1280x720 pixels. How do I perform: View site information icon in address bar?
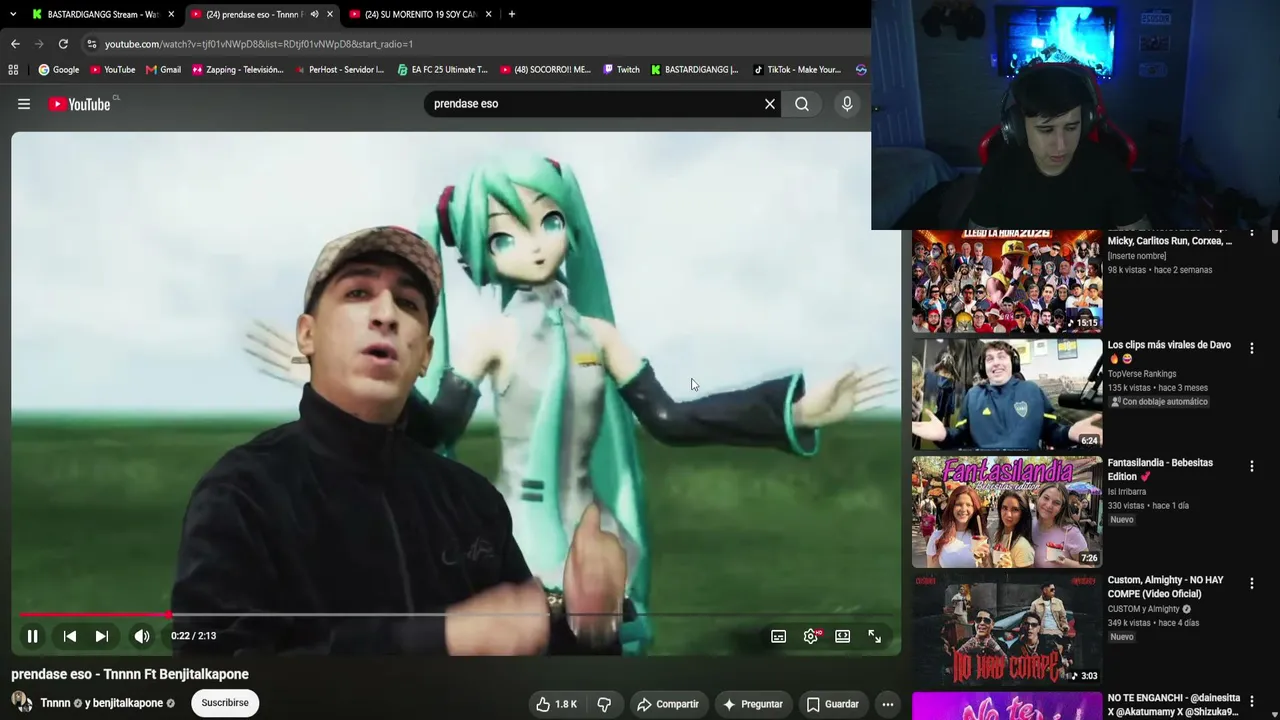pyautogui.click(x=91, y=44)
